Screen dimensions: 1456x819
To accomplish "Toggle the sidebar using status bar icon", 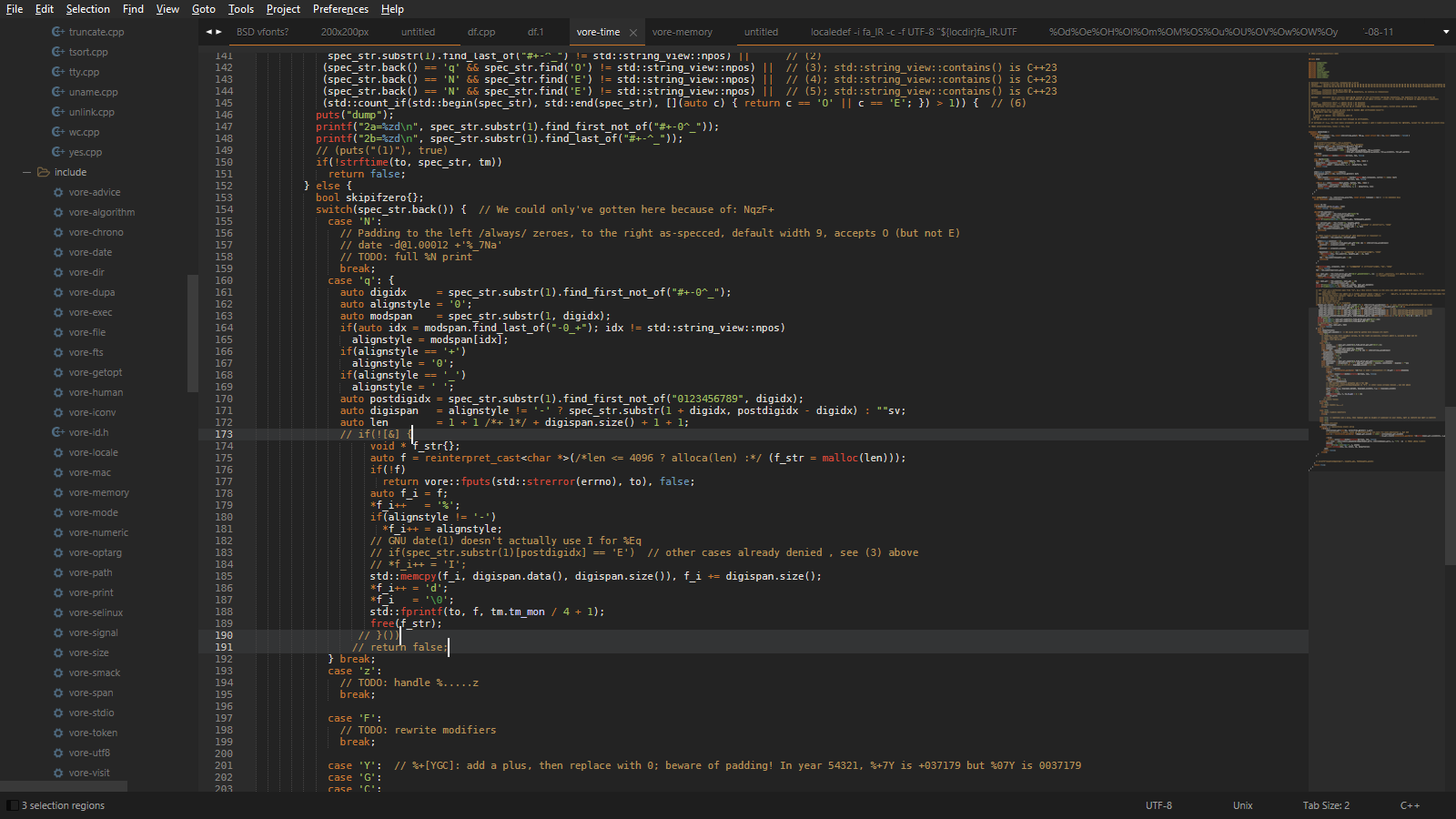I will pos(12,805).
